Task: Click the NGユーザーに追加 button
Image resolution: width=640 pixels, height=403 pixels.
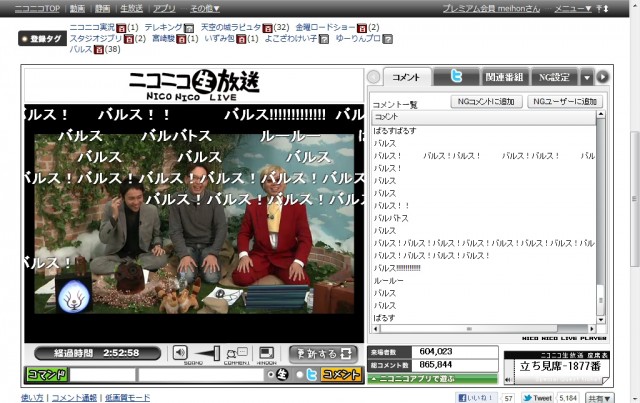Action: pyautogui.click(x=565, y=102)
